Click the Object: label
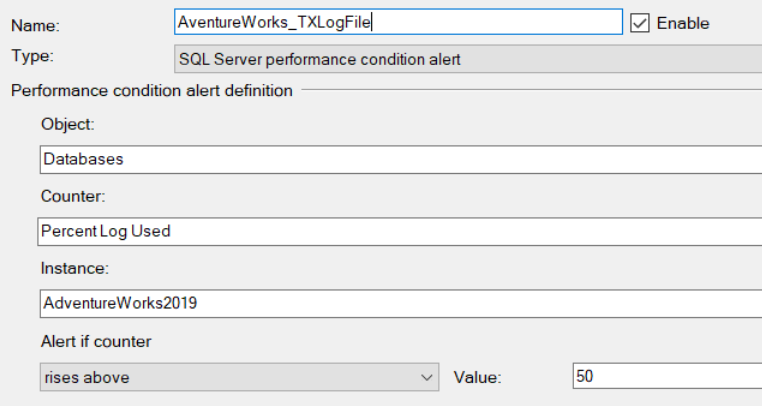 tap(68, 124)
